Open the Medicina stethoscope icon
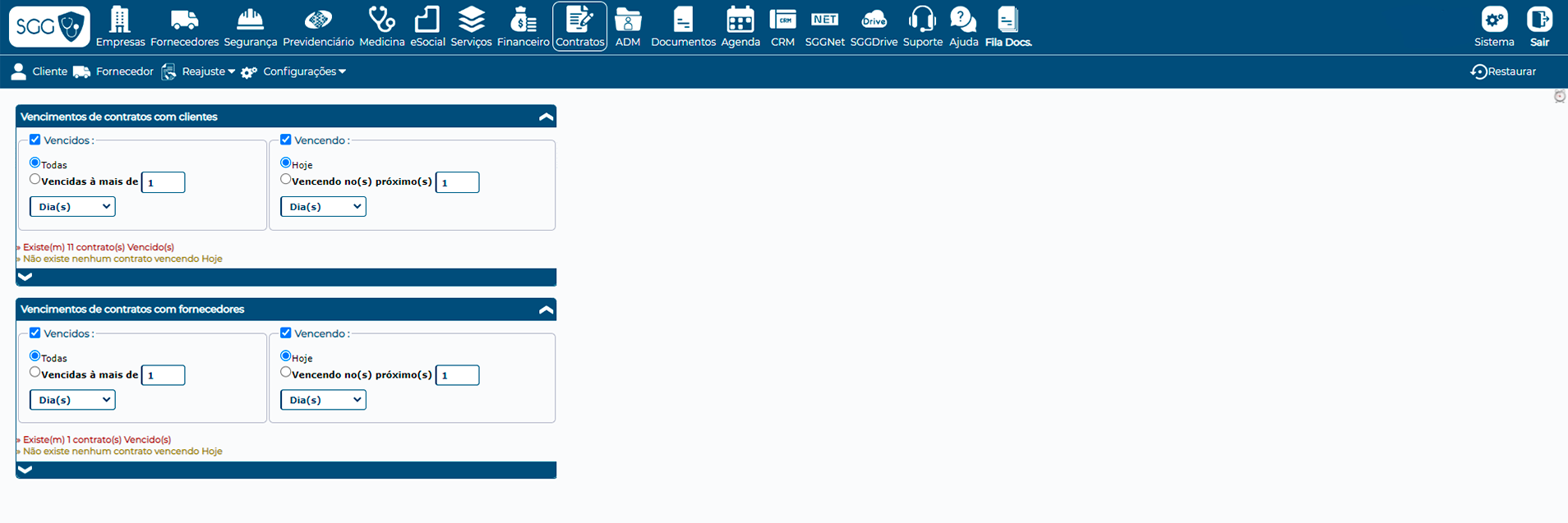Screen dimensions: 1568x523 (x=381, y=20)
